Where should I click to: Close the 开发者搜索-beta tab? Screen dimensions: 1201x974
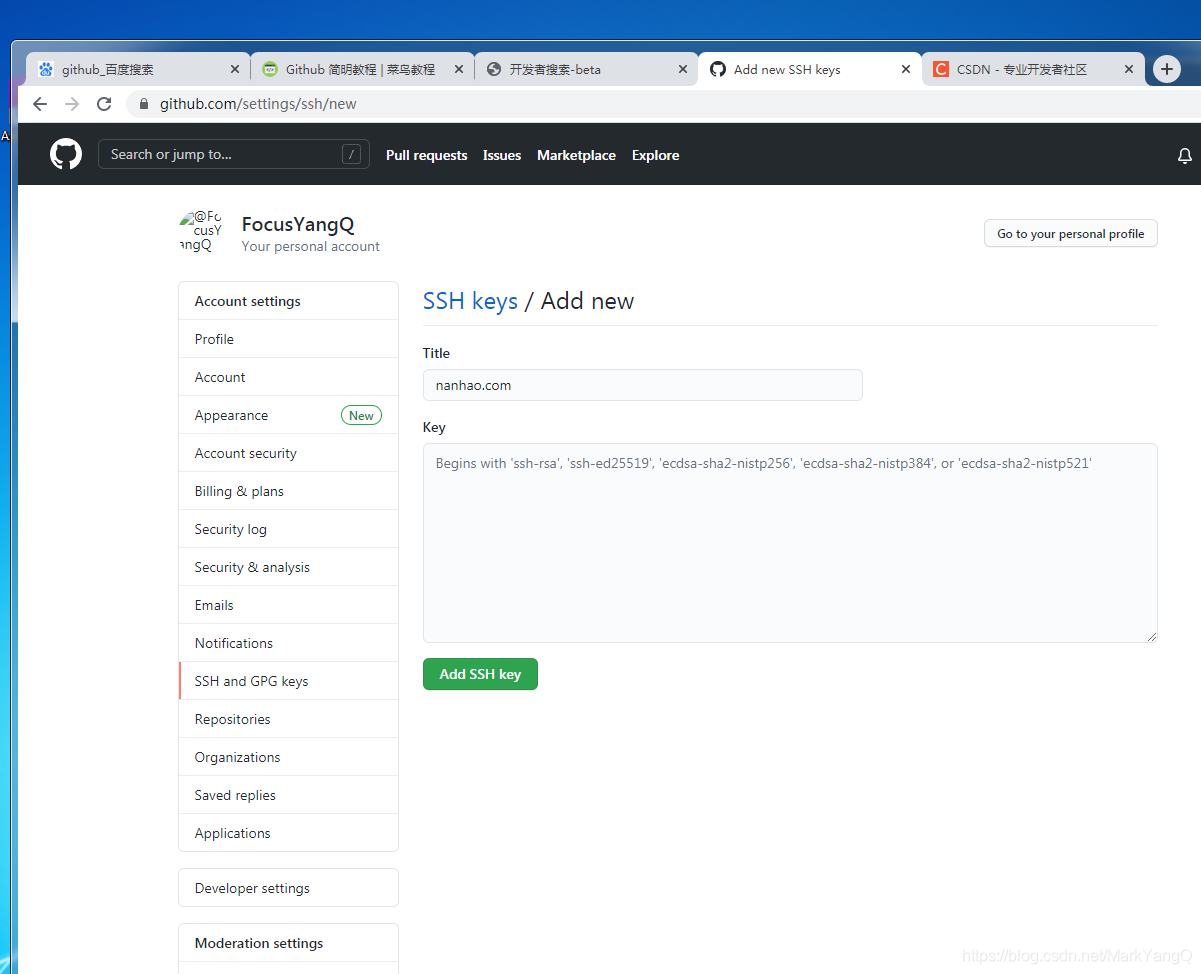point(683,70)
